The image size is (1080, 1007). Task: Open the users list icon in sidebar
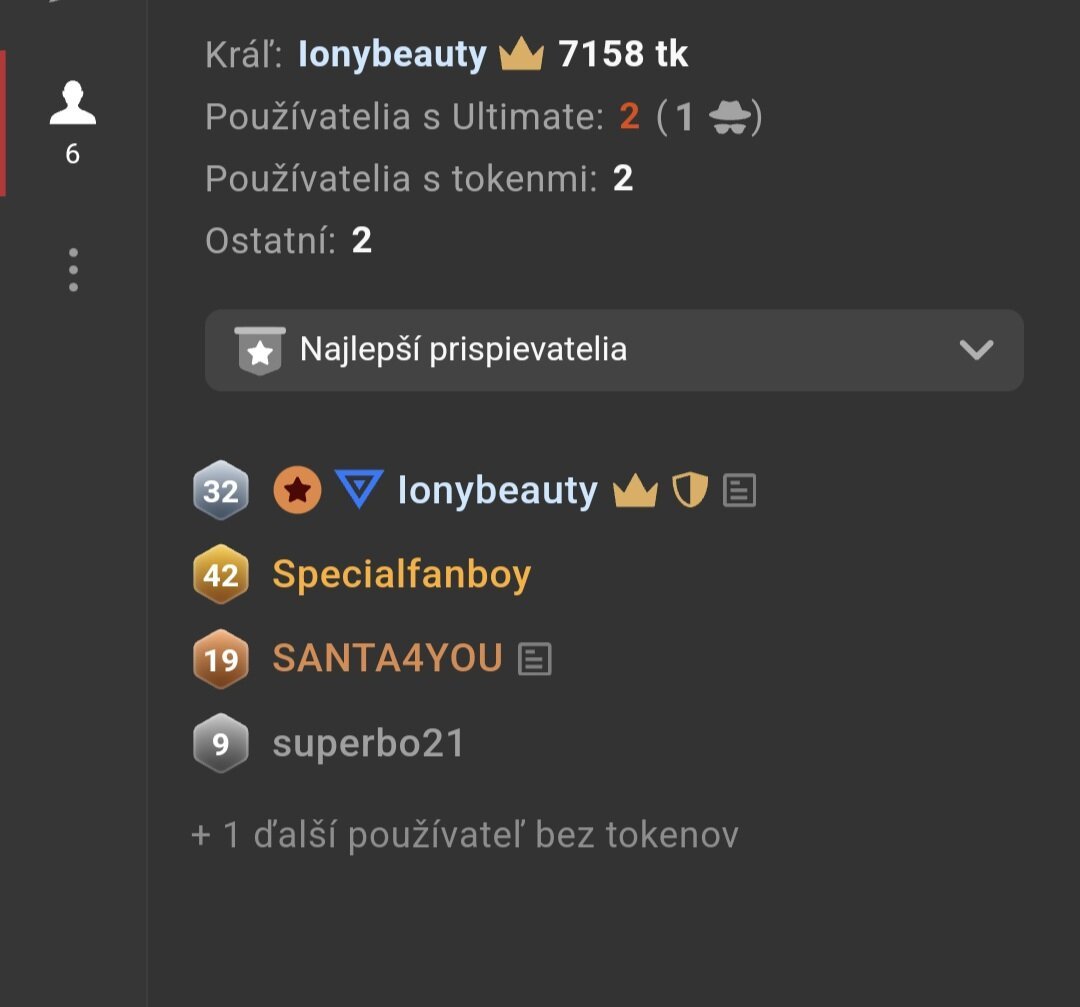tap(73, 105)
